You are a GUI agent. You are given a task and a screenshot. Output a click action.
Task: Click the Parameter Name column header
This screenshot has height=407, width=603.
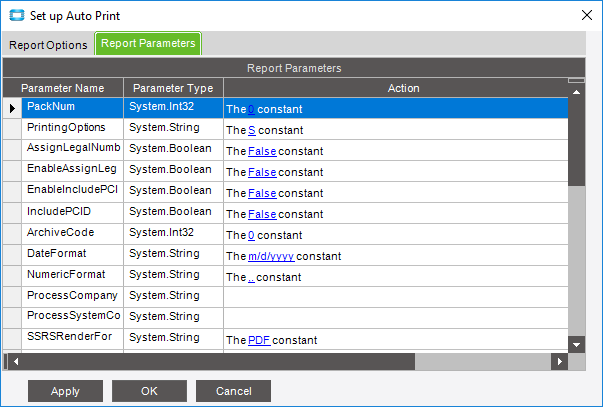click(x=63, y=88)
